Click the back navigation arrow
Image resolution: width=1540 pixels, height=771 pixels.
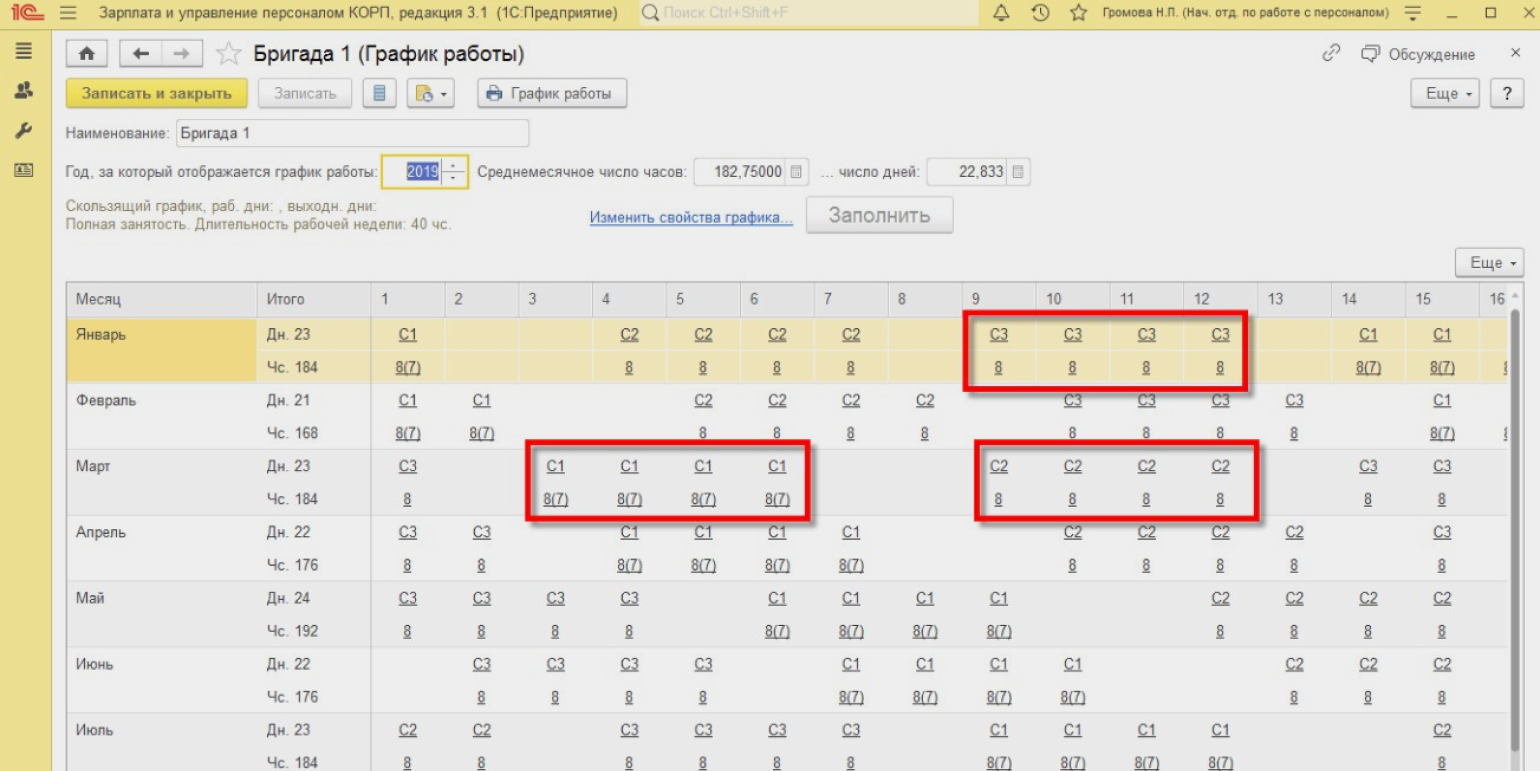click(x=141, y=54)
